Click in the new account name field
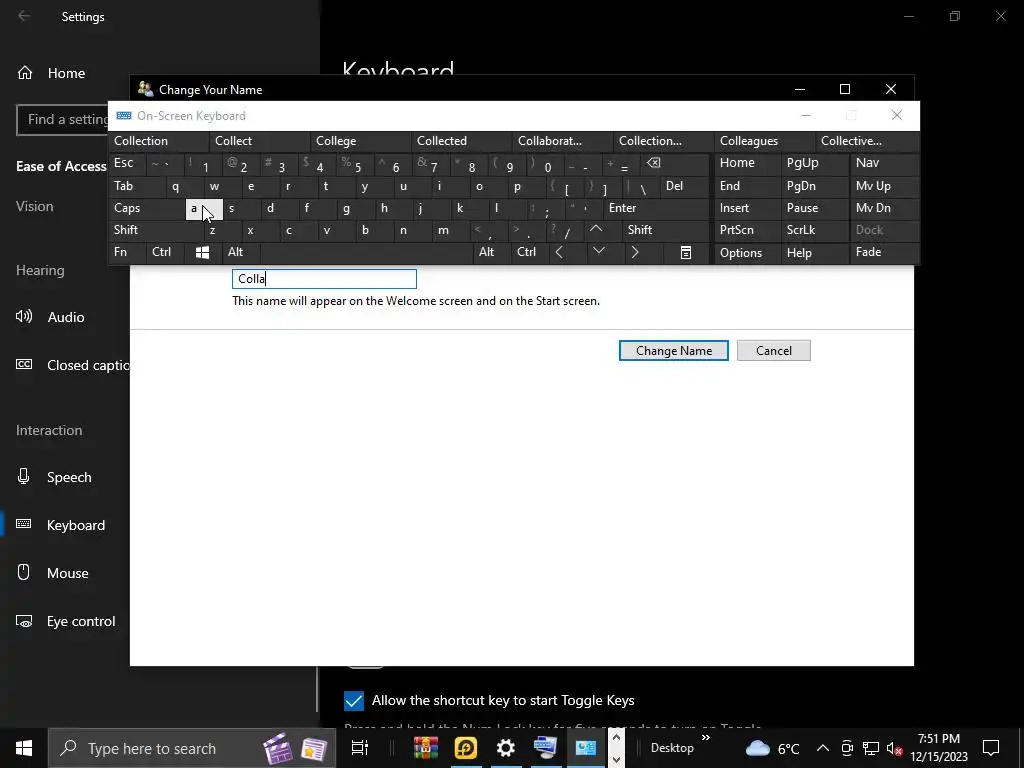The height and width of the screenshot is (768, 1024). (x=324, y=279)
